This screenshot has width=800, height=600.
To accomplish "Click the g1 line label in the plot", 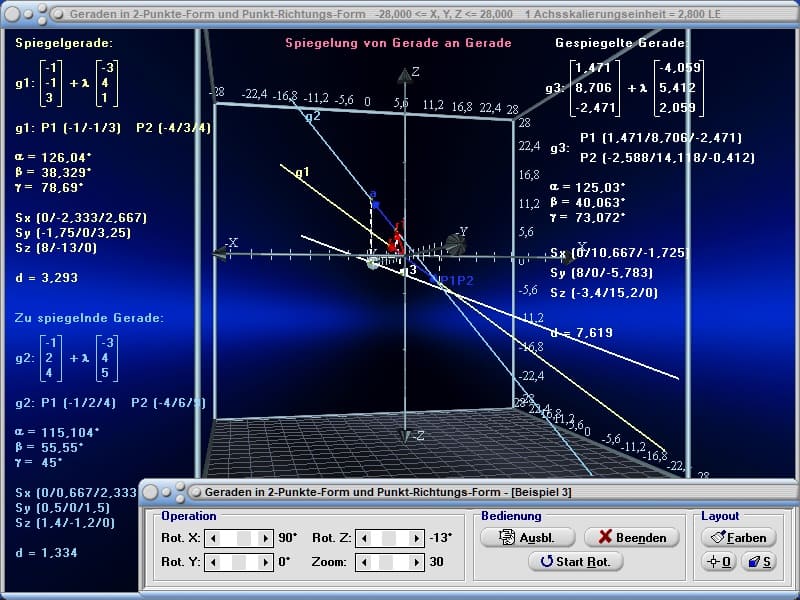I will 302,172.
